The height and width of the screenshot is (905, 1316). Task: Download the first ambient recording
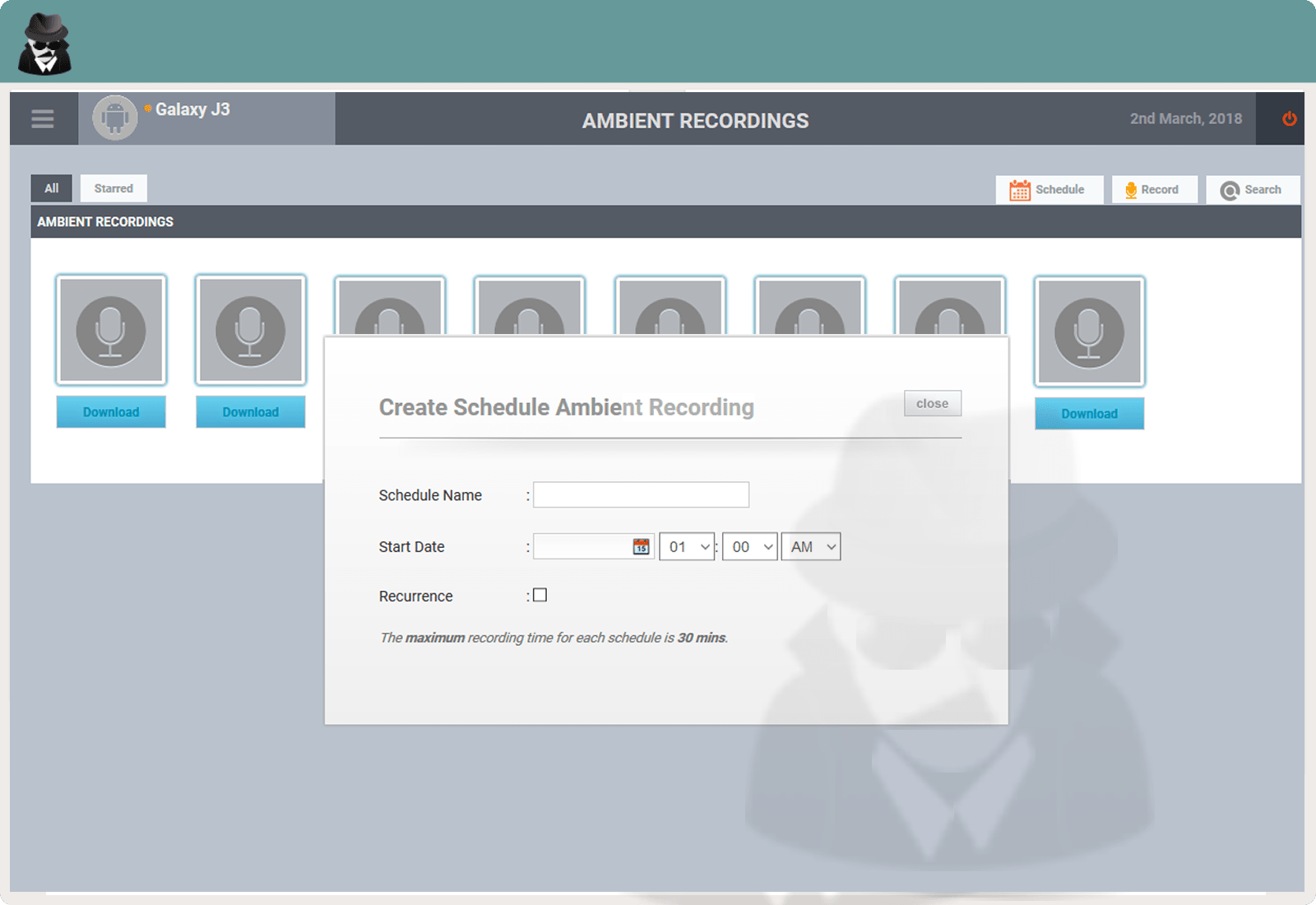click(x=111, y=412)
